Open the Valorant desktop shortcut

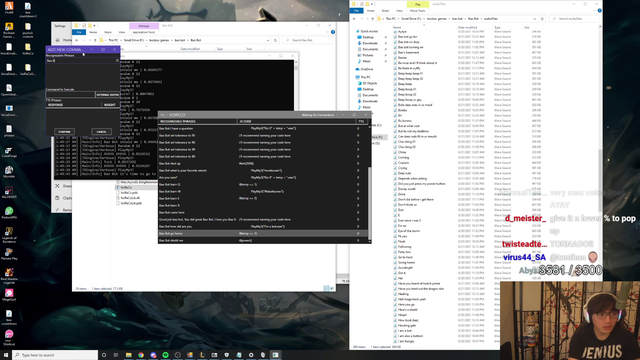9,193
